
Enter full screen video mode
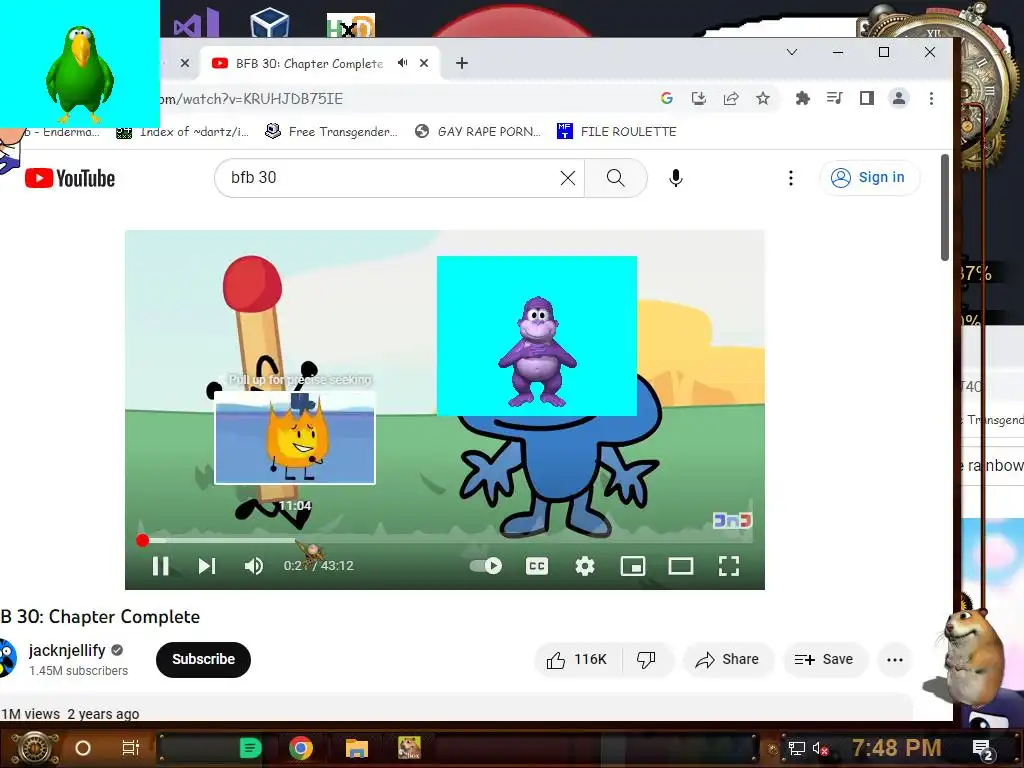click(x=729, y=566)
